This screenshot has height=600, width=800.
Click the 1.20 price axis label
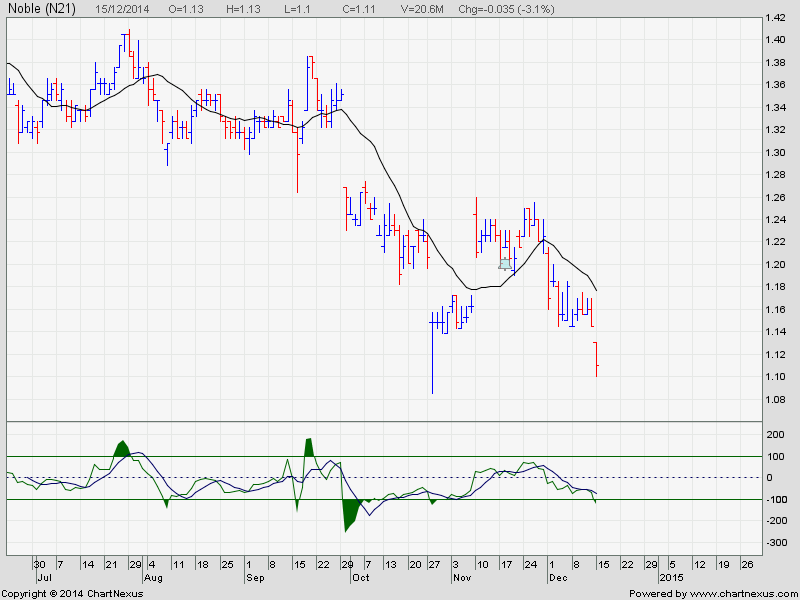(776, 265)
